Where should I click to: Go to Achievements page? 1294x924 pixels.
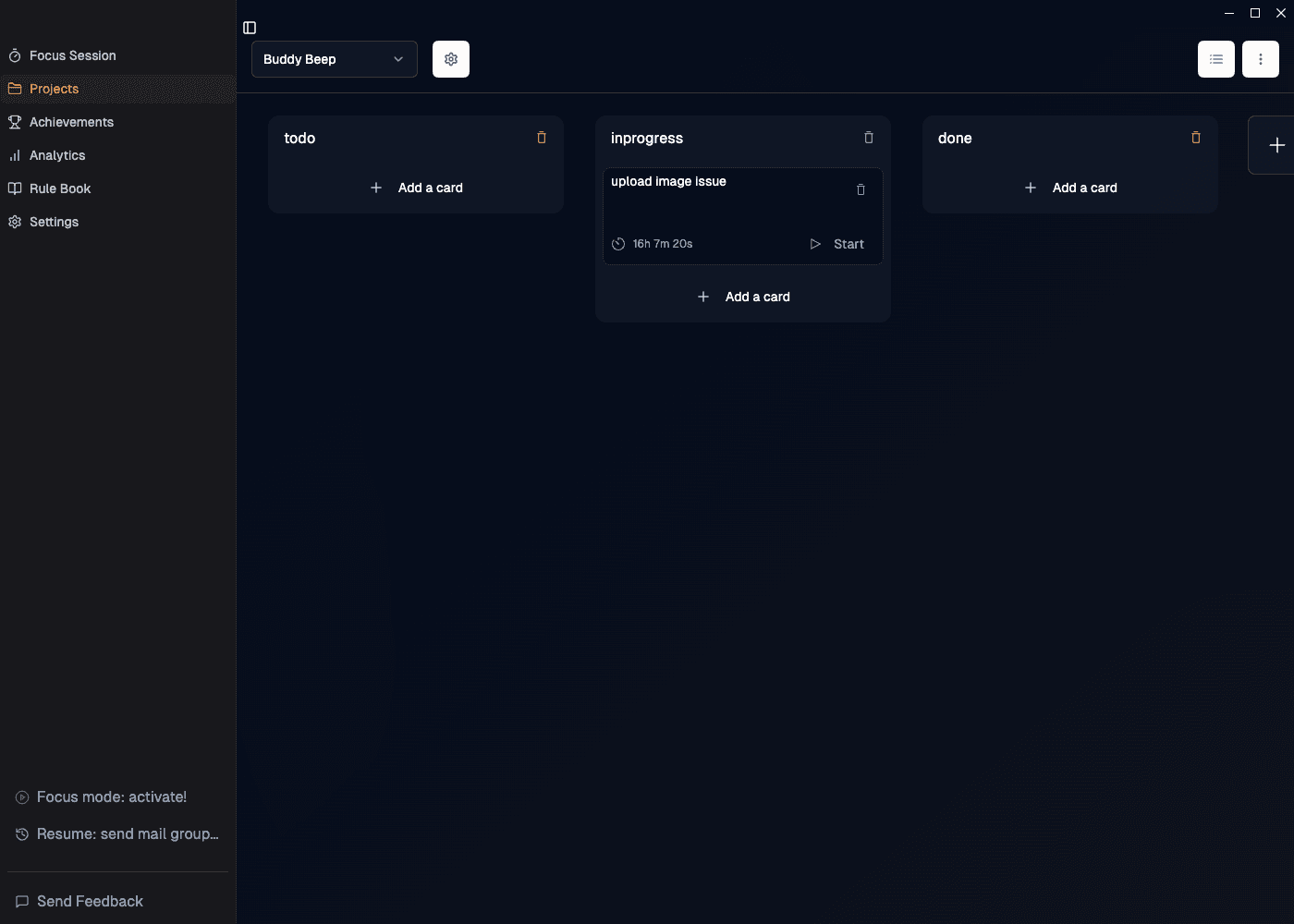tap(71, 122)
